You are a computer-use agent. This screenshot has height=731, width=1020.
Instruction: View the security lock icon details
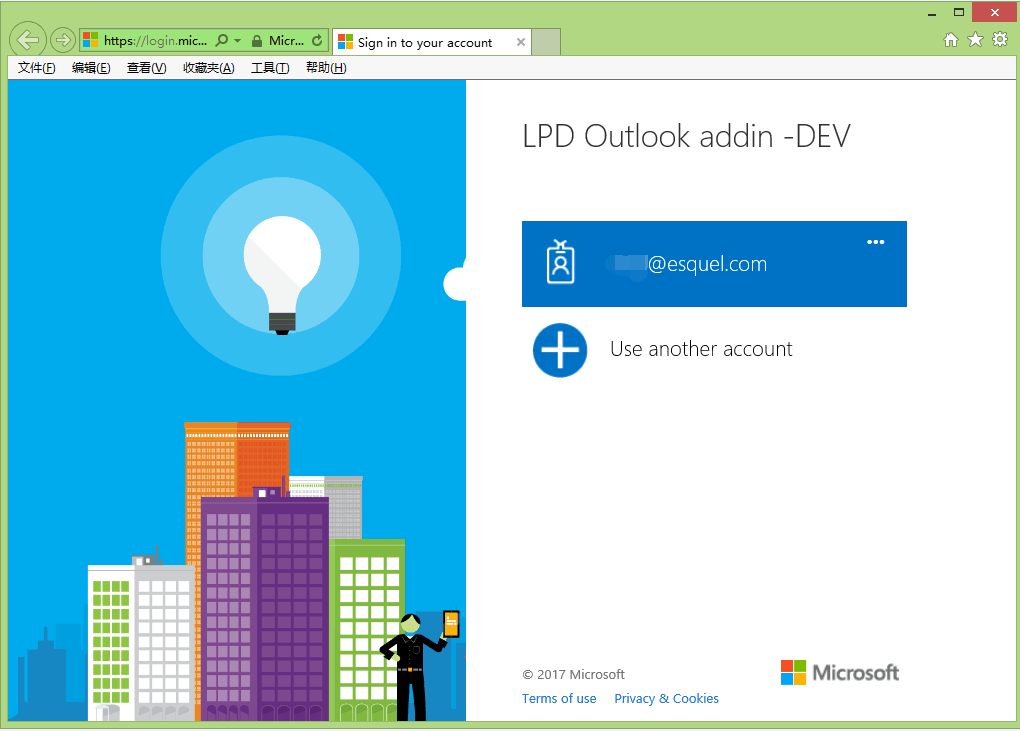tap(257, 41)
